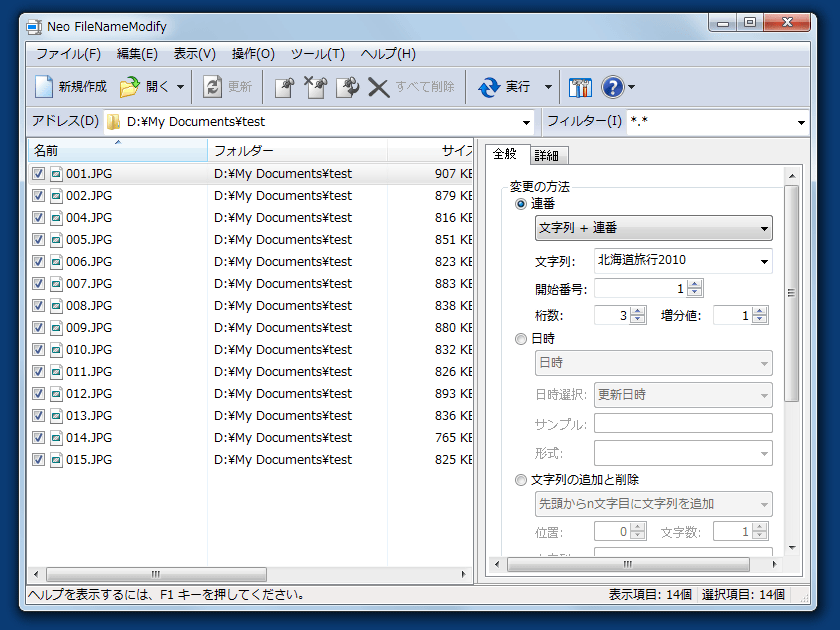Open the 文字列 + 連番 method dropdown
The width and height of the screenshot is (840, 630).
point(654,228)
